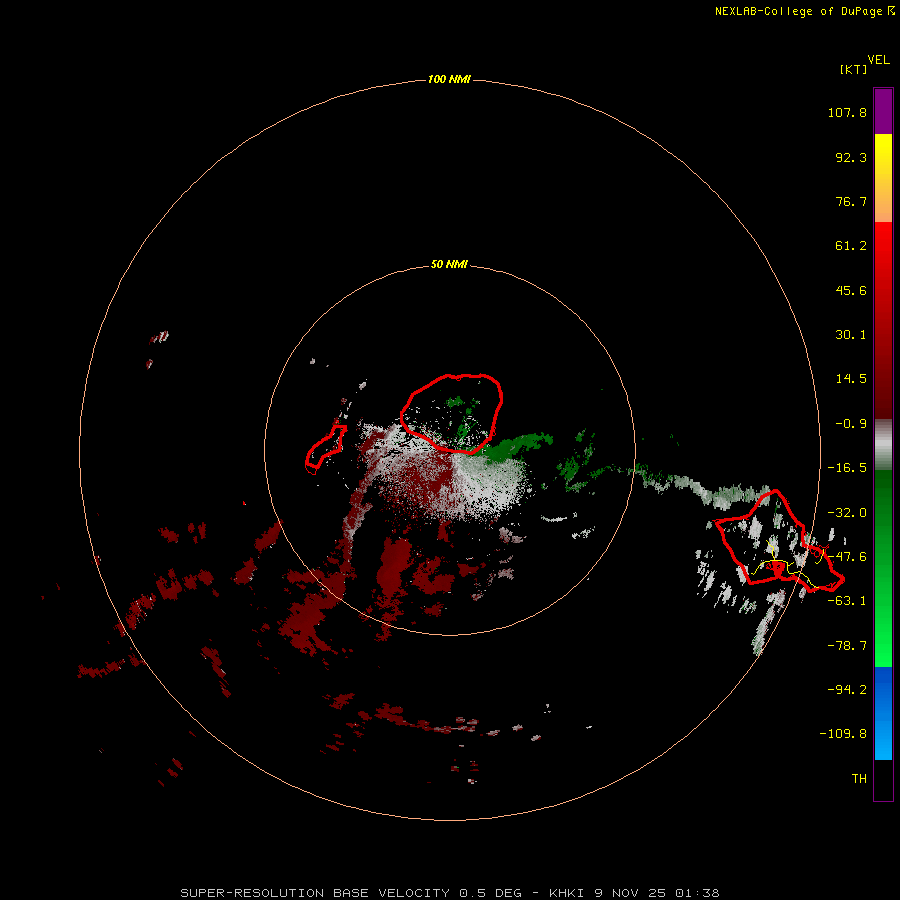This screenshot has width=900, height=900.
Task: Click the 9 NOV 25 01:38 timestamp
Action: pyautogui.click(x=659, y=893)
